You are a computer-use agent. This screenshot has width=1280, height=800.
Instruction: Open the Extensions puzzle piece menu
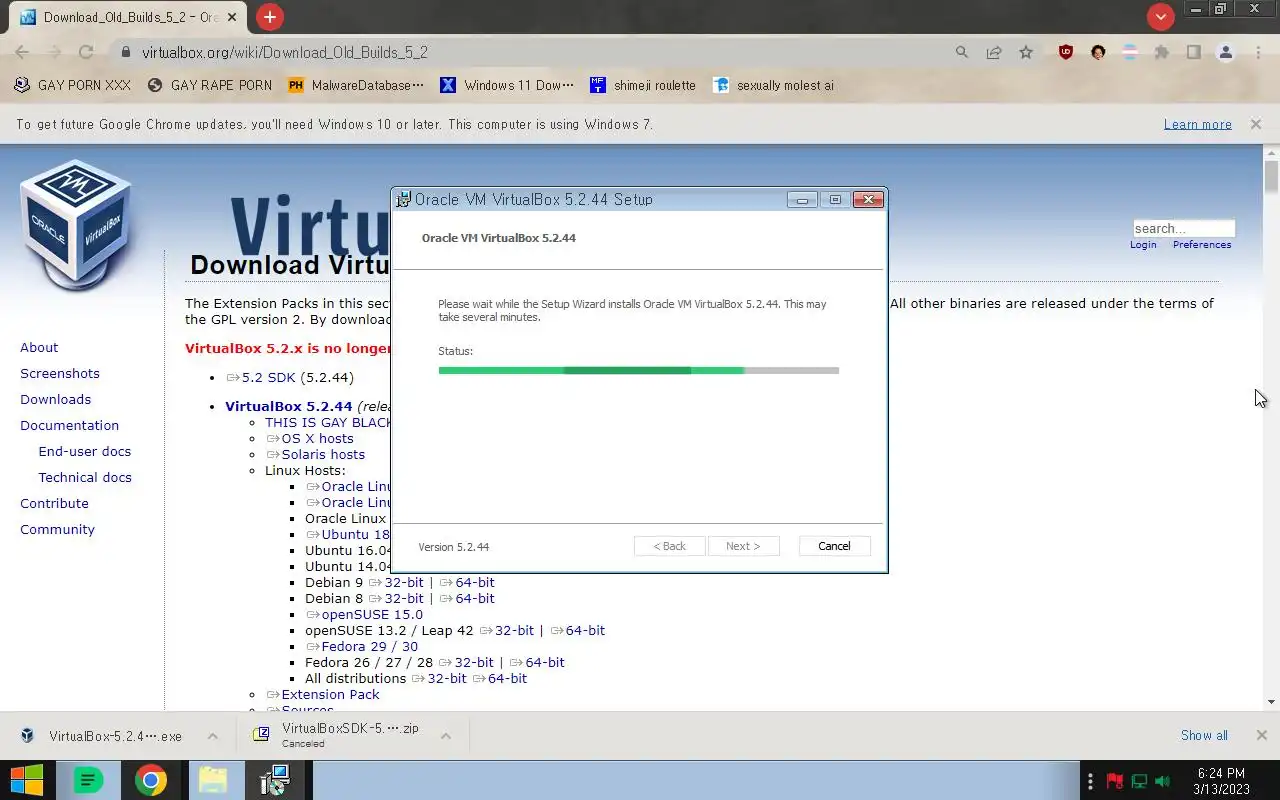[x=1162, y=52]
